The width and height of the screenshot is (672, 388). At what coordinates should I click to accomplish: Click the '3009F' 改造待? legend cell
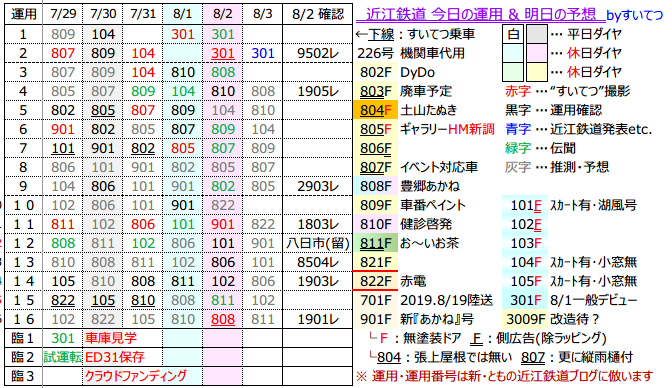(x=525, y=319)
